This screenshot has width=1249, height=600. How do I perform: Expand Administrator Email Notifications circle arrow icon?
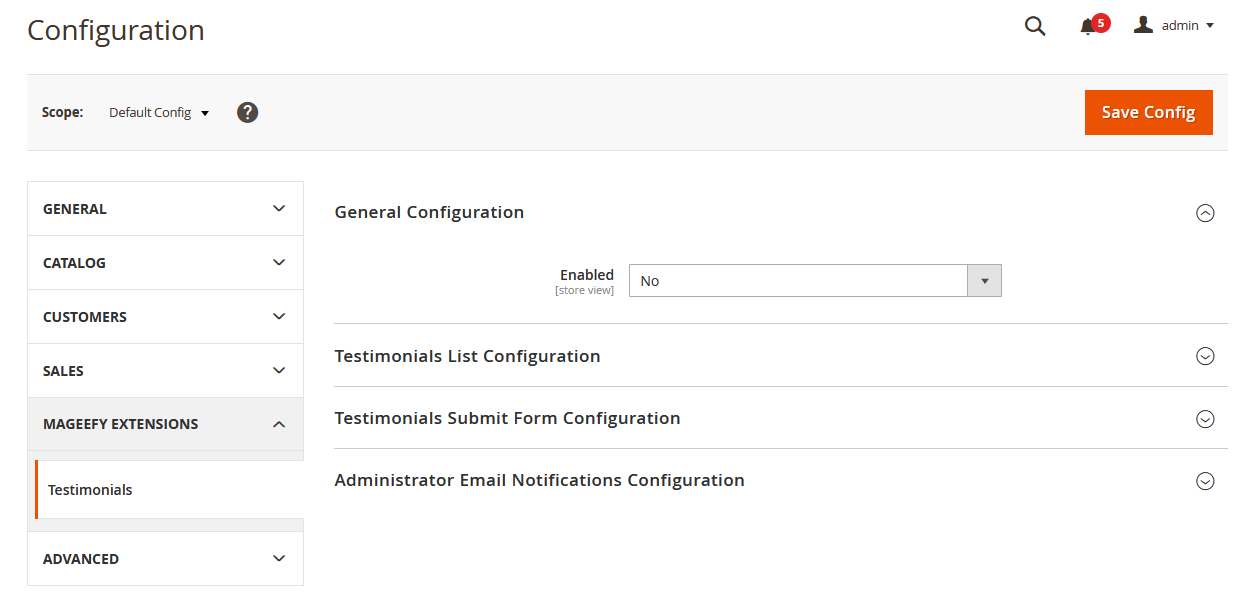1205,481
